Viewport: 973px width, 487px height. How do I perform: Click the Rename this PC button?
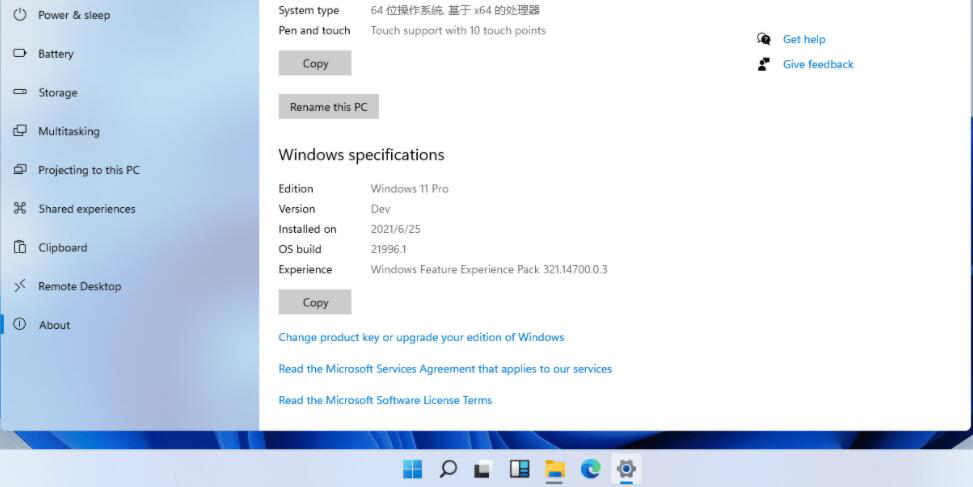click(x=328, y=107)
